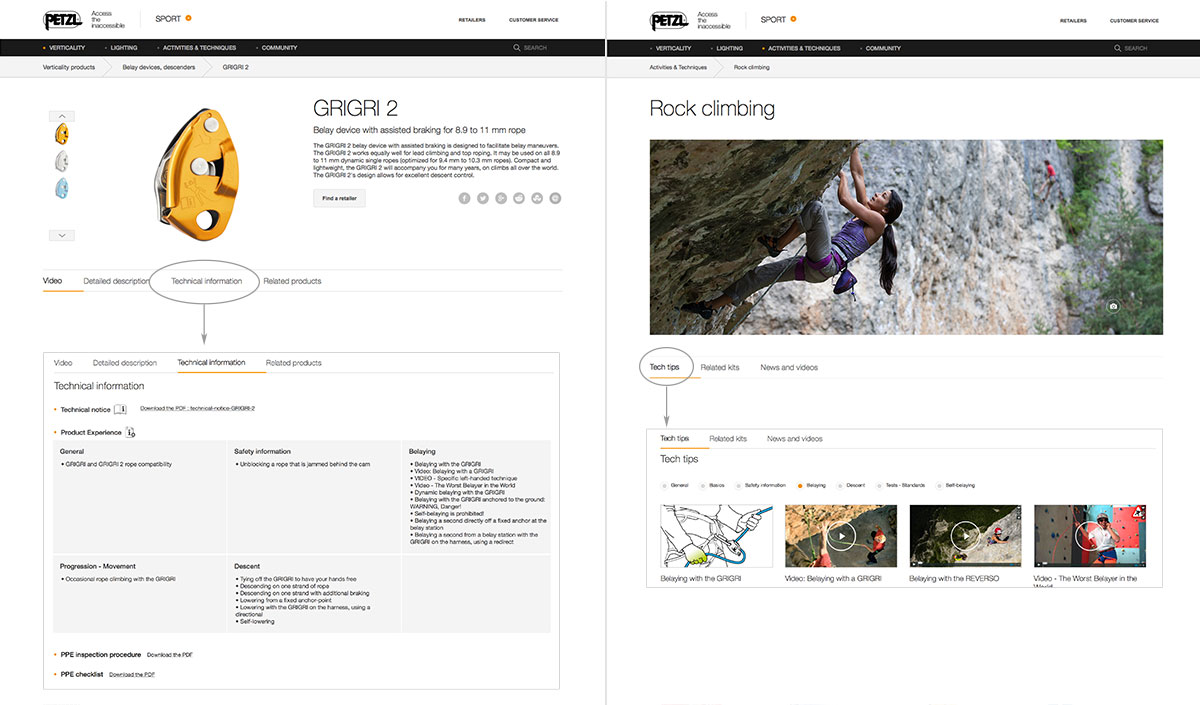Download the technical-notice-GRIGRI-2 PDF
This screenshot has width=1200, height=705.
click(x=198, y=409)
